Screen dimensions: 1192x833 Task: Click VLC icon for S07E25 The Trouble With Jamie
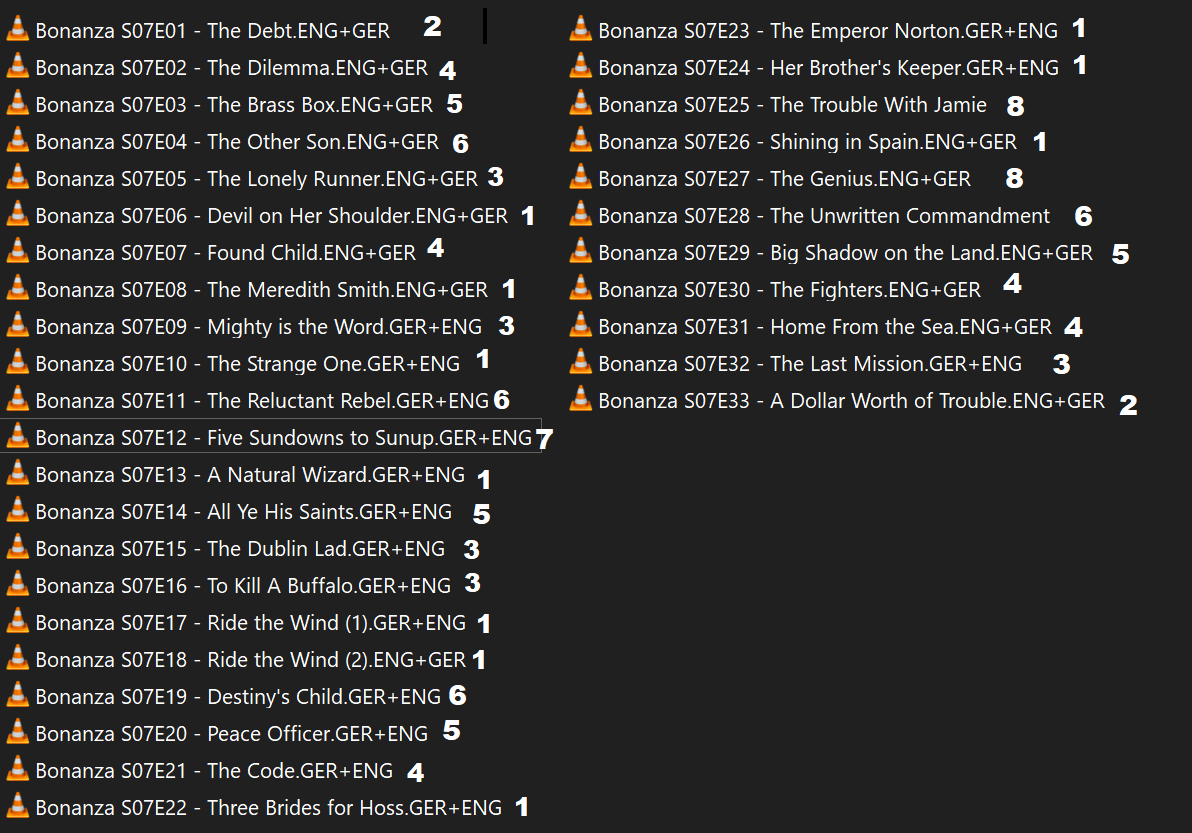point(581,103)
